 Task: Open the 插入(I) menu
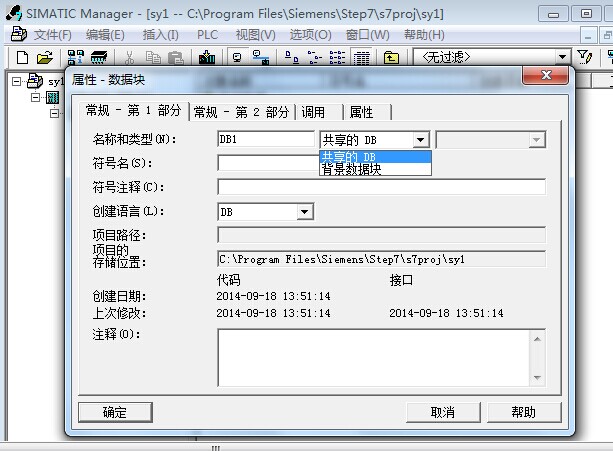(161, 35)
